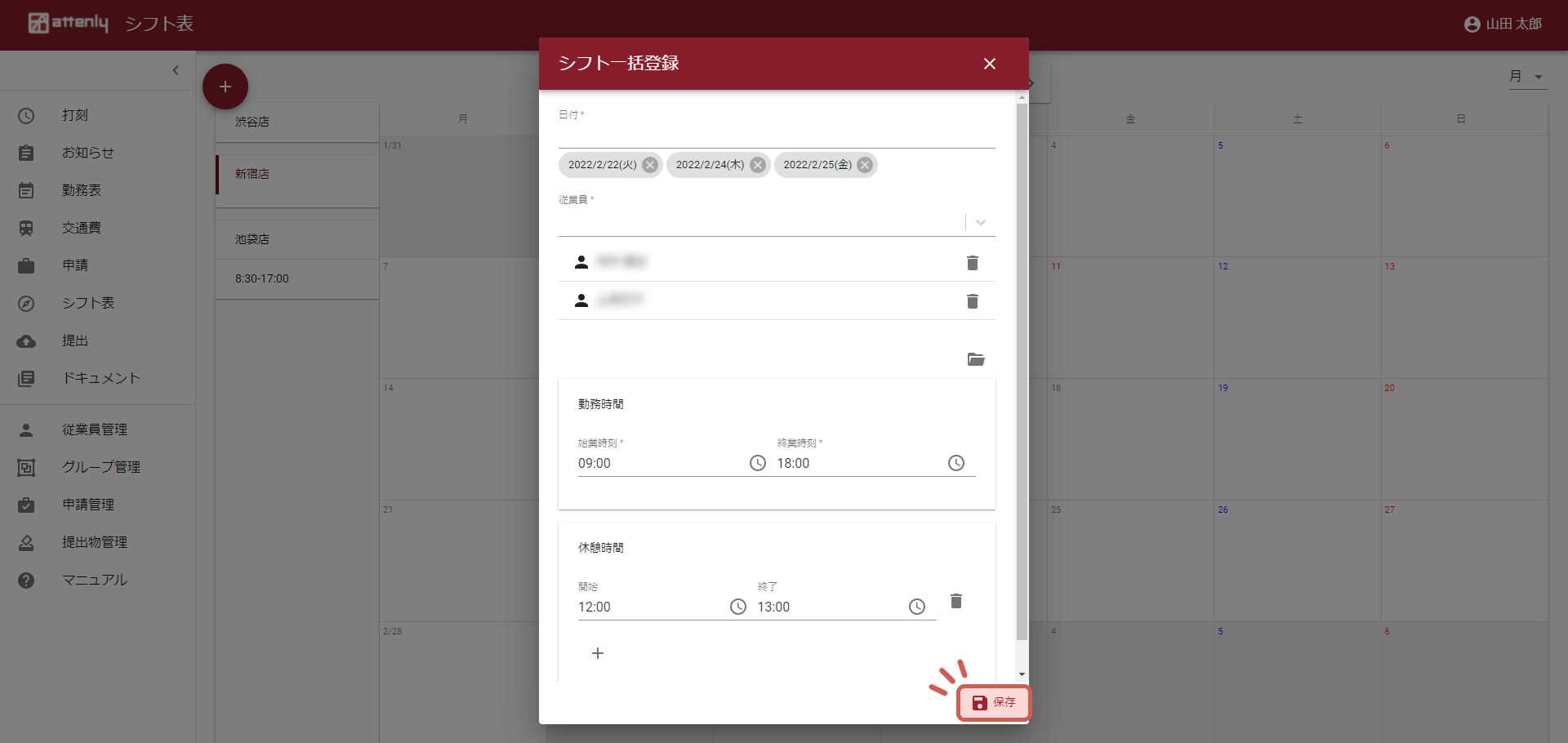1568x743 pixels.
Task: Remove the 2022/2/24(木) date chip
Action: coord(758,165)
